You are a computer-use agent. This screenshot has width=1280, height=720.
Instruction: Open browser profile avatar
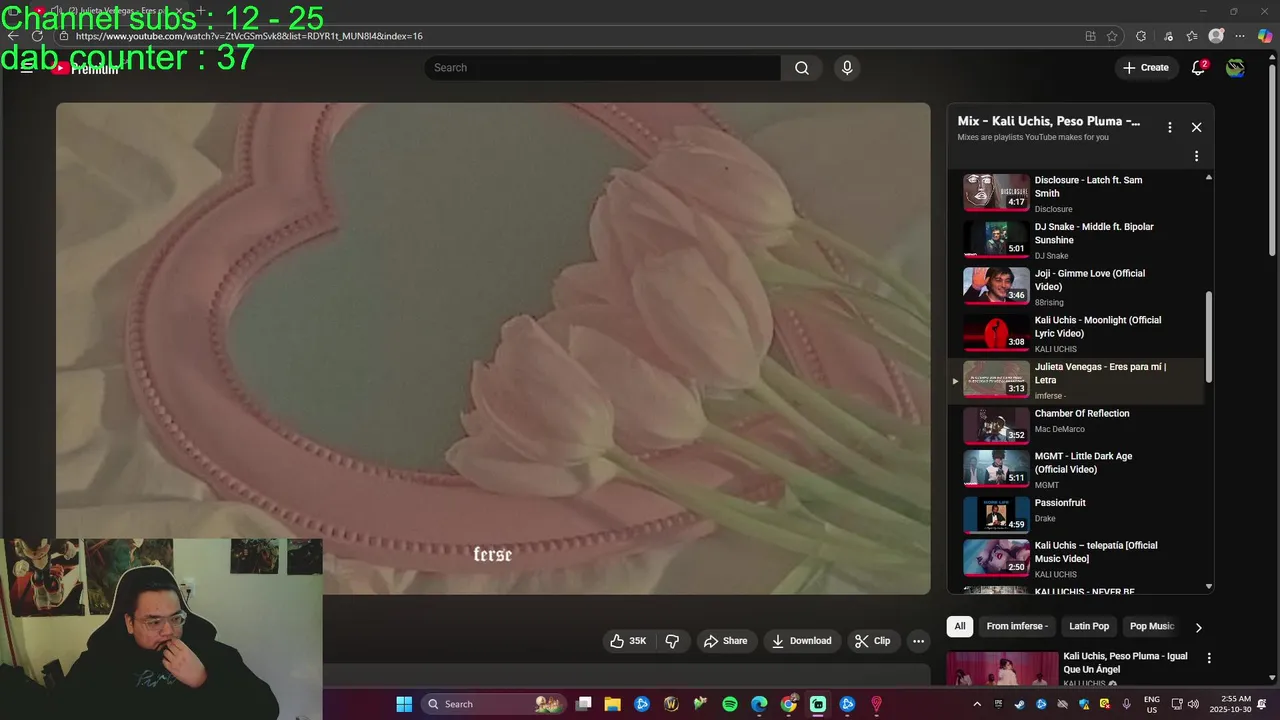[x=1216, y=36]
